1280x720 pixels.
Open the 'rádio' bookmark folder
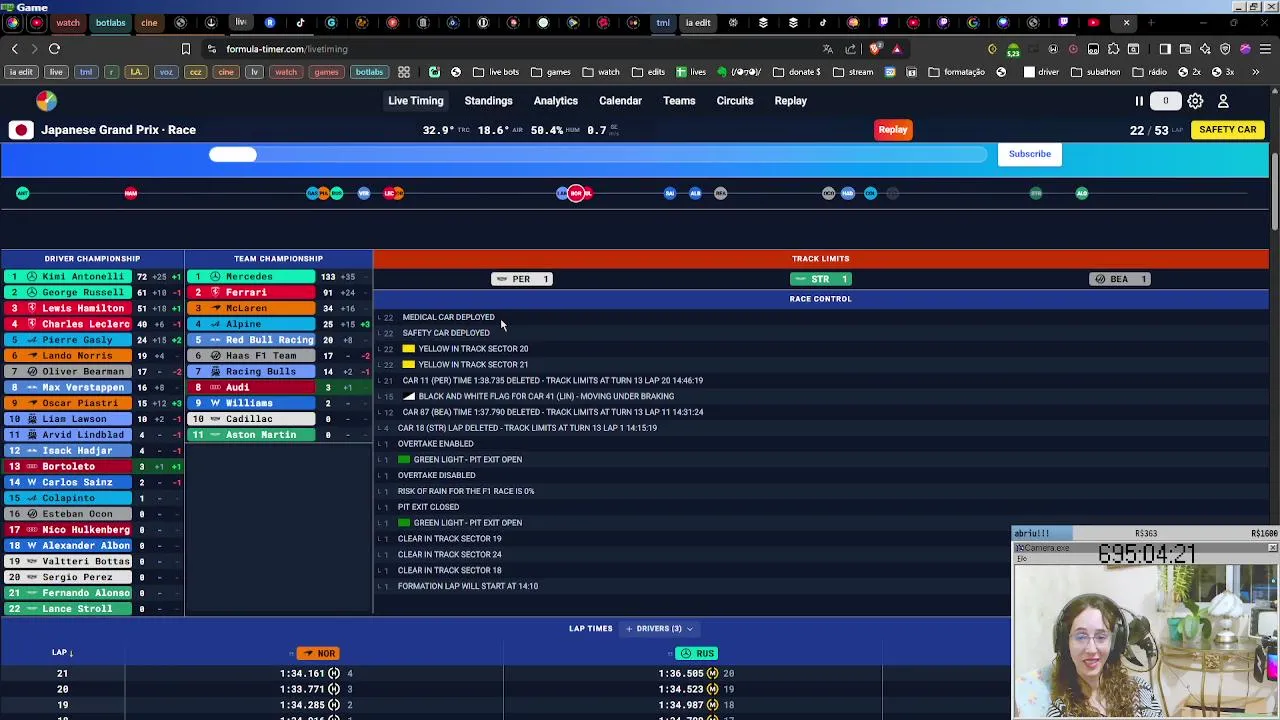click(1149, 72)
